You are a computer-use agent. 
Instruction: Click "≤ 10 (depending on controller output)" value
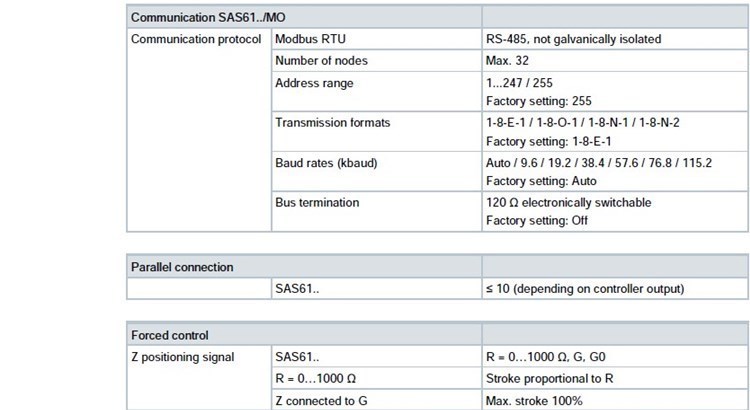[x=585, y=289]
